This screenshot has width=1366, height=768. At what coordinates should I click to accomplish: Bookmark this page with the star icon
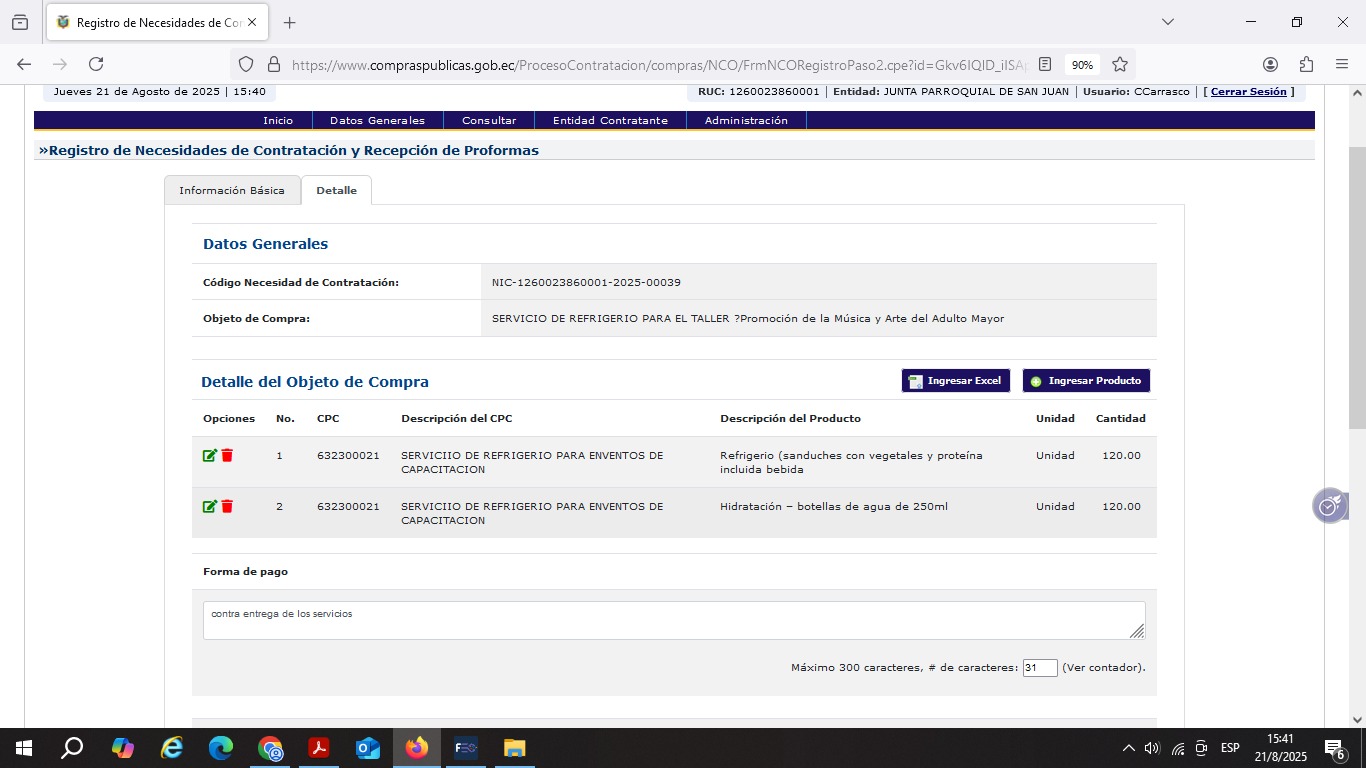click(x=1120, y=64)
